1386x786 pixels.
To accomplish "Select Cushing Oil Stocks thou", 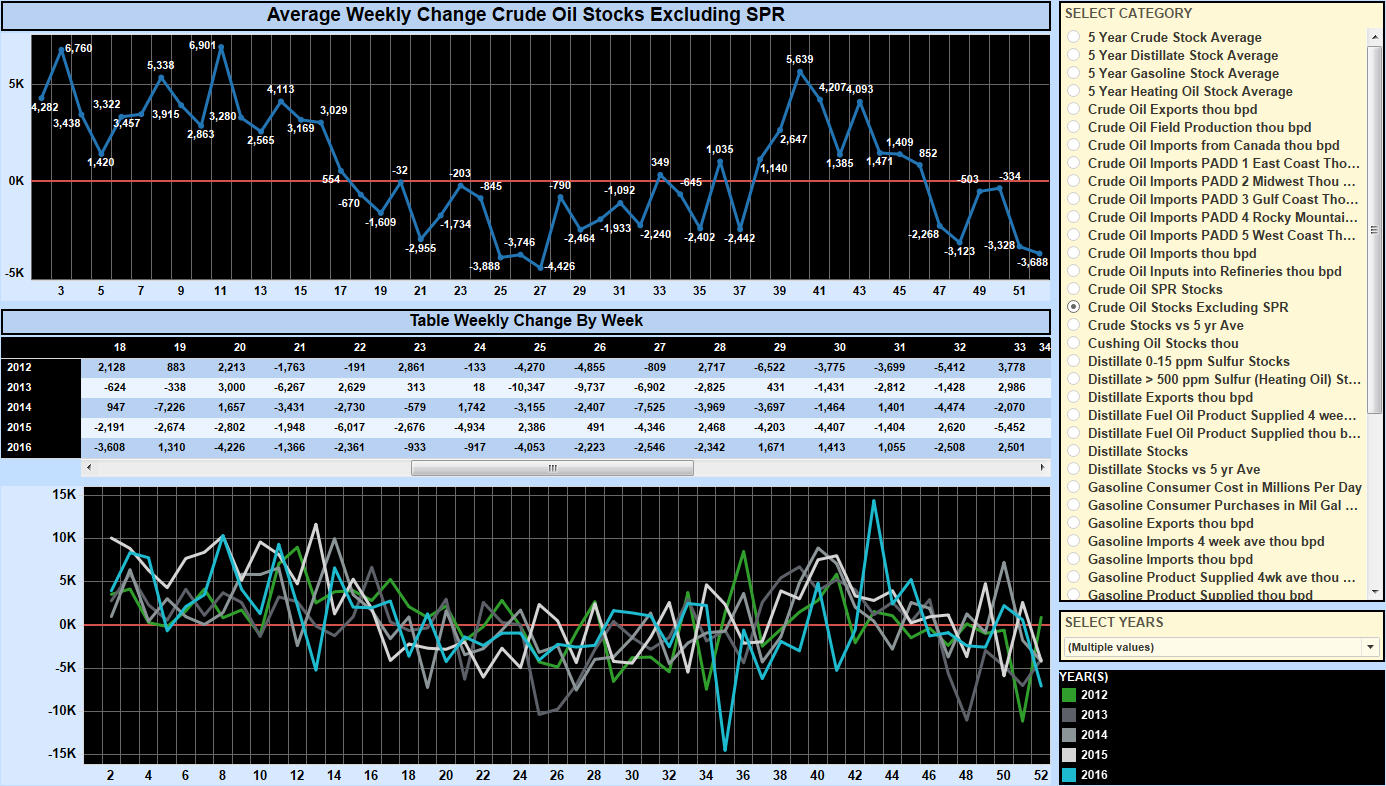I will click(x=1074, y=343).
